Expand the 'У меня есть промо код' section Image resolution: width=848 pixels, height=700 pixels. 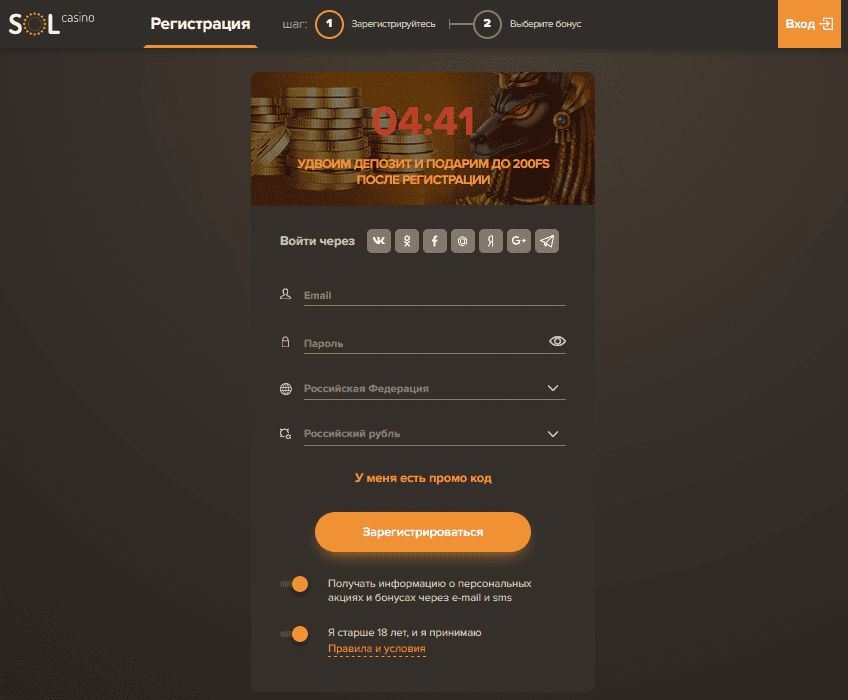coord(423,478)
